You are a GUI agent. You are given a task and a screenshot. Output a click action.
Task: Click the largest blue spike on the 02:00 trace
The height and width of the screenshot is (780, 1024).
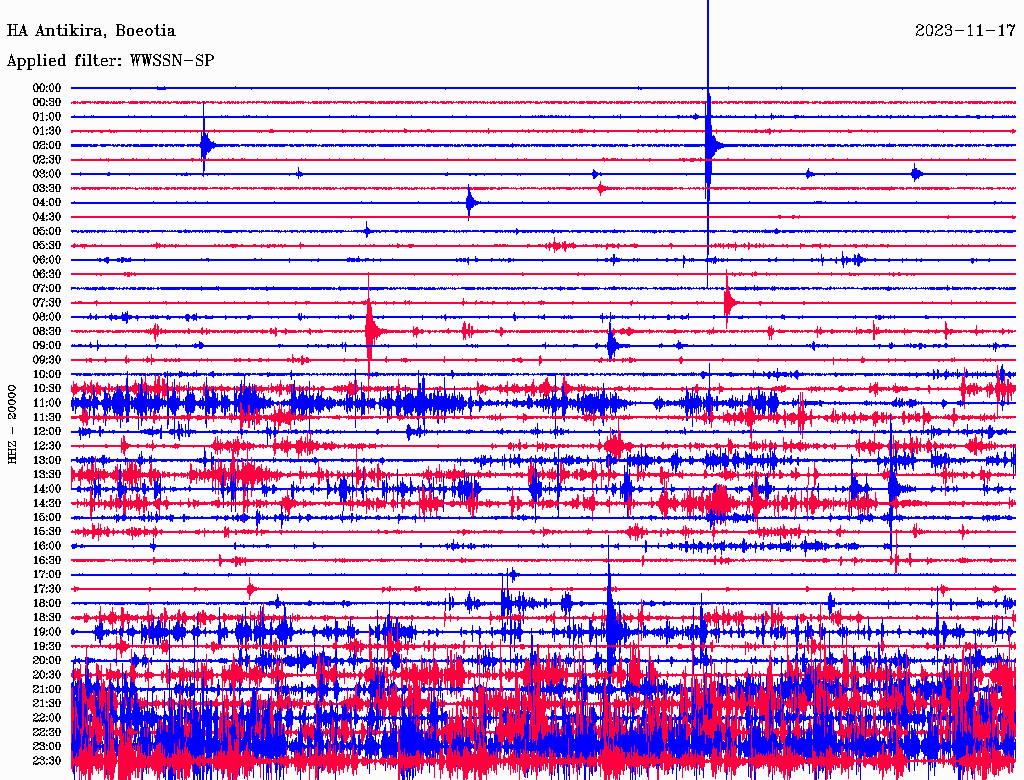(709, 145)
